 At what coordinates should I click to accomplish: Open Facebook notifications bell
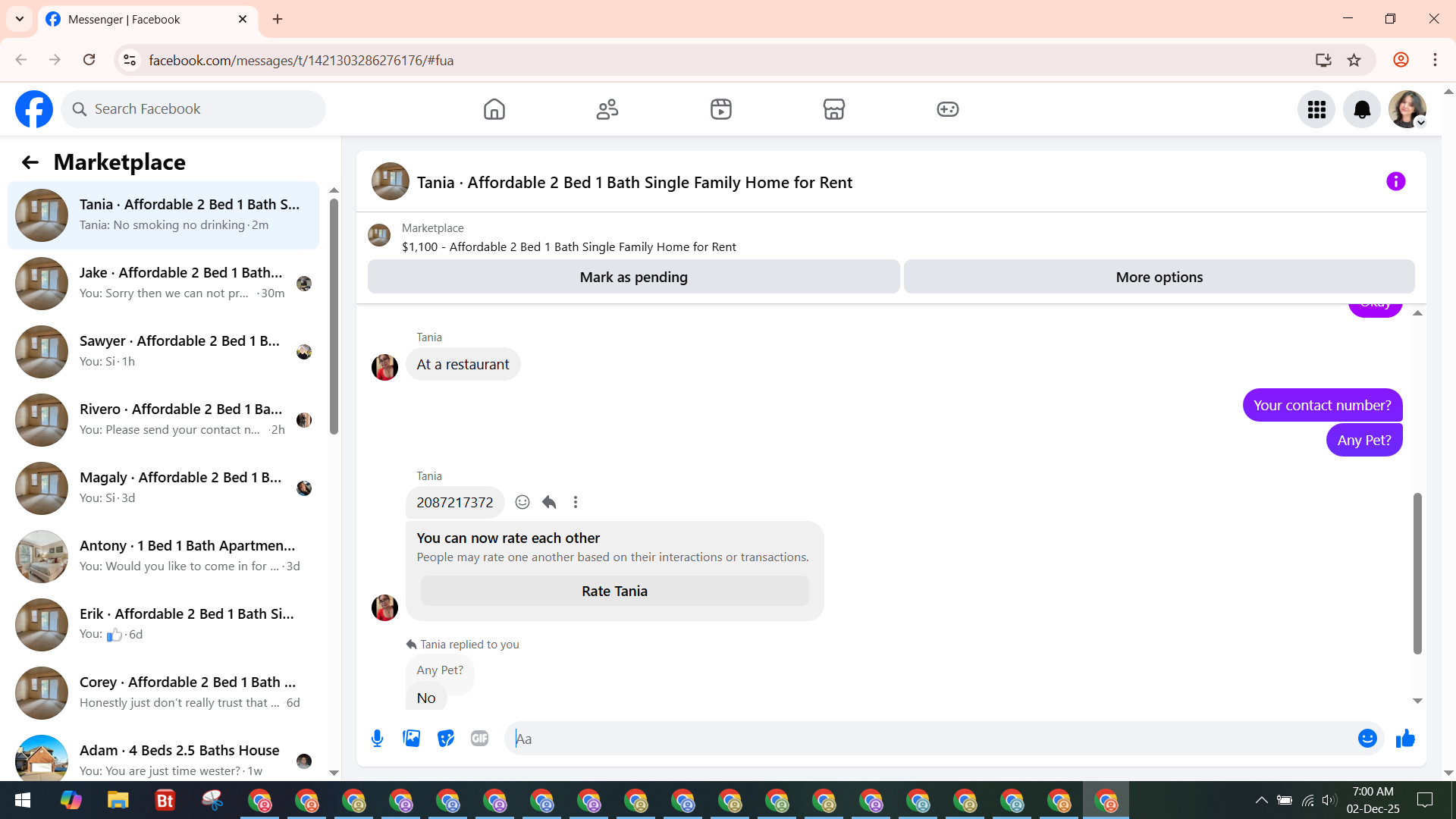click(1362, 110)
